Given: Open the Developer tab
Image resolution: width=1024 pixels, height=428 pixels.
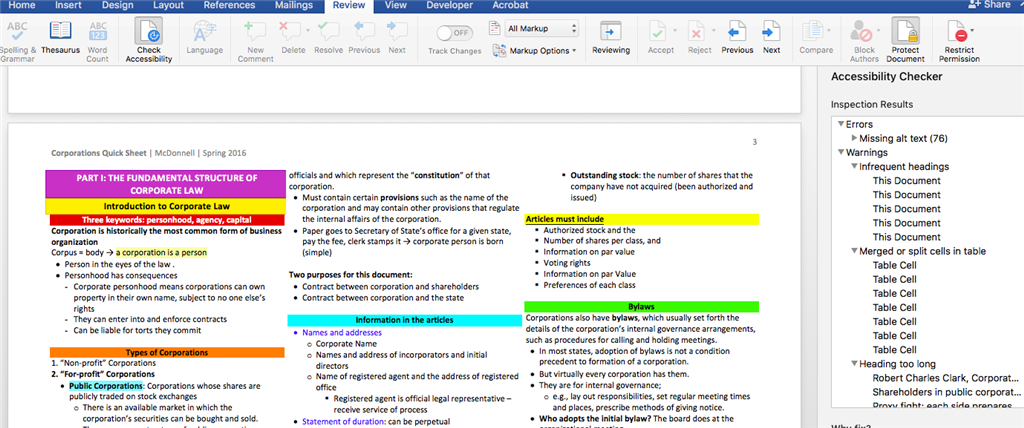Looking at the screenshot, I should click(x=449, y=5).
